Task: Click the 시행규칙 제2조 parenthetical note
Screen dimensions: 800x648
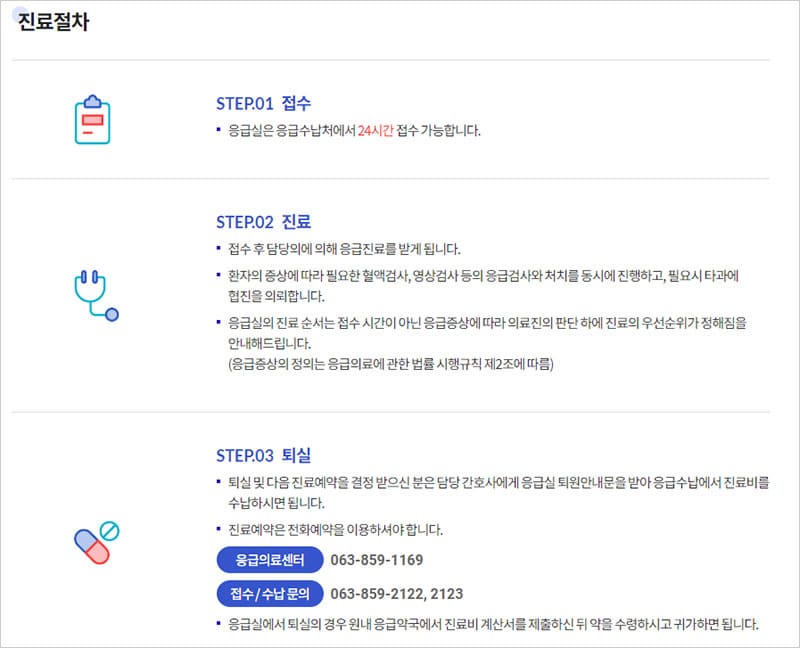Action: (x=390, y=364)
